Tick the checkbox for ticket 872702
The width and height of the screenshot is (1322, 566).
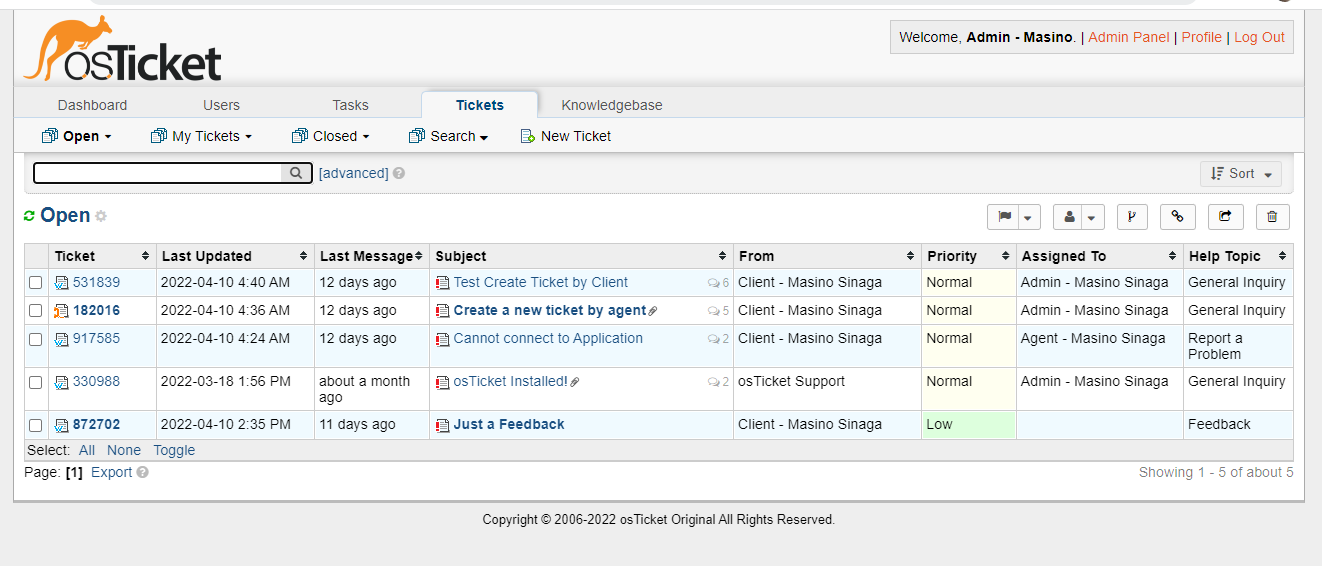point(36,425)
